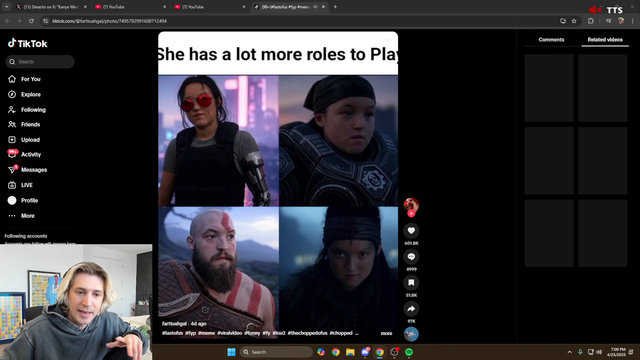Open the #thechoppedofus hashtag

coord(307,333)
